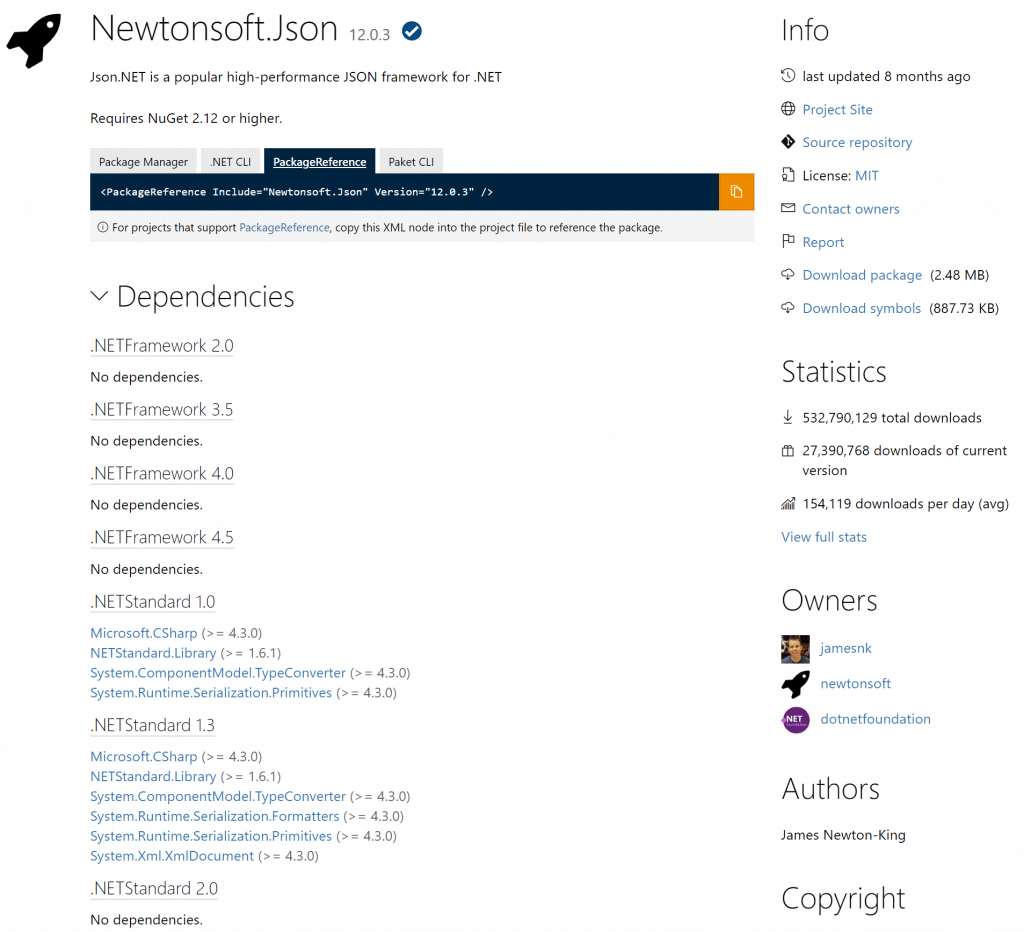Copy the PackageReference snippet with orange button
The height and width of the screenshot is (932, 1024).
736,192
